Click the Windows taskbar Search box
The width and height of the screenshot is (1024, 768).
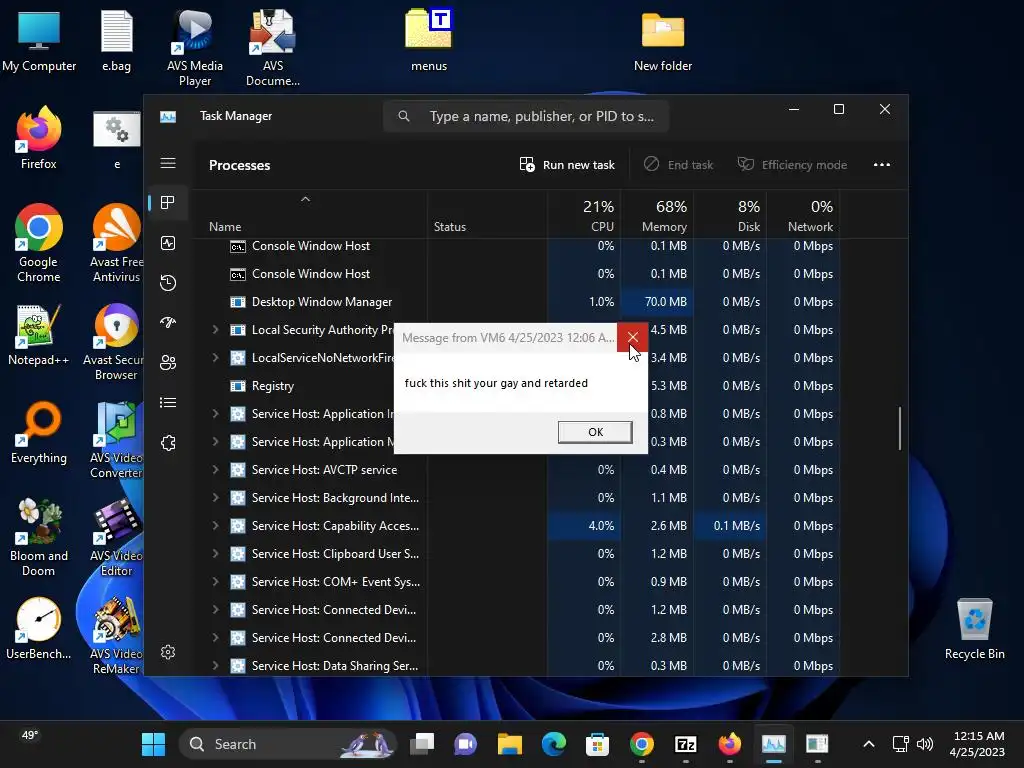pos(288,744)
